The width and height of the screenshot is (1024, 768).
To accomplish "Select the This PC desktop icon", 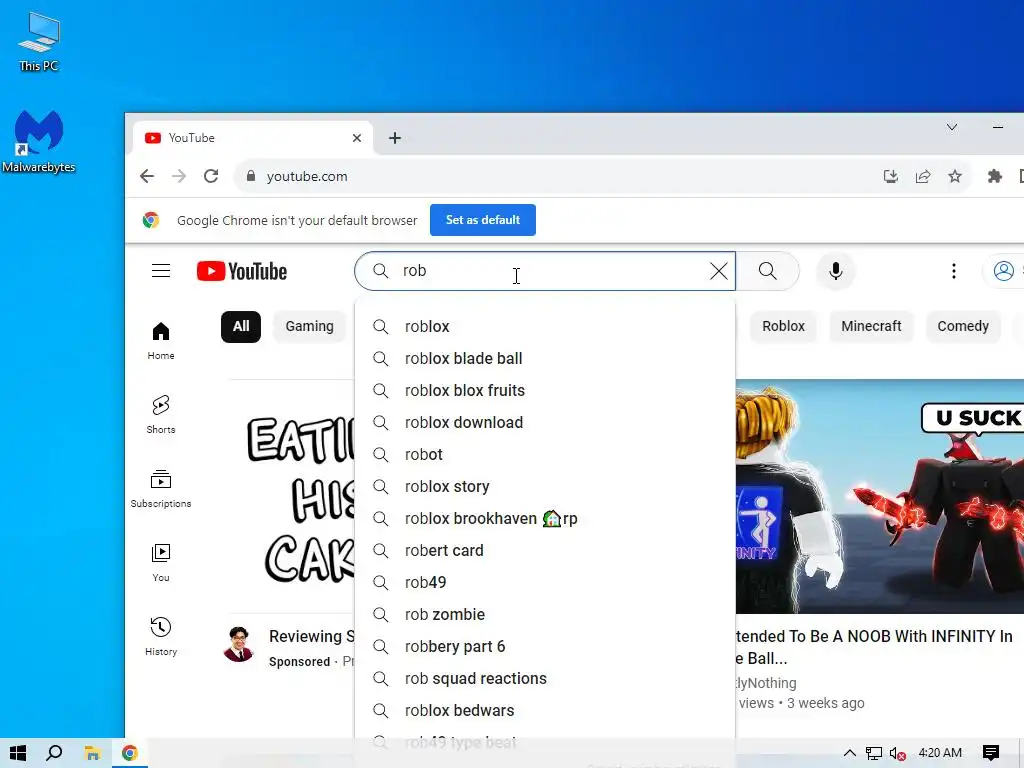I will (39, 42).
